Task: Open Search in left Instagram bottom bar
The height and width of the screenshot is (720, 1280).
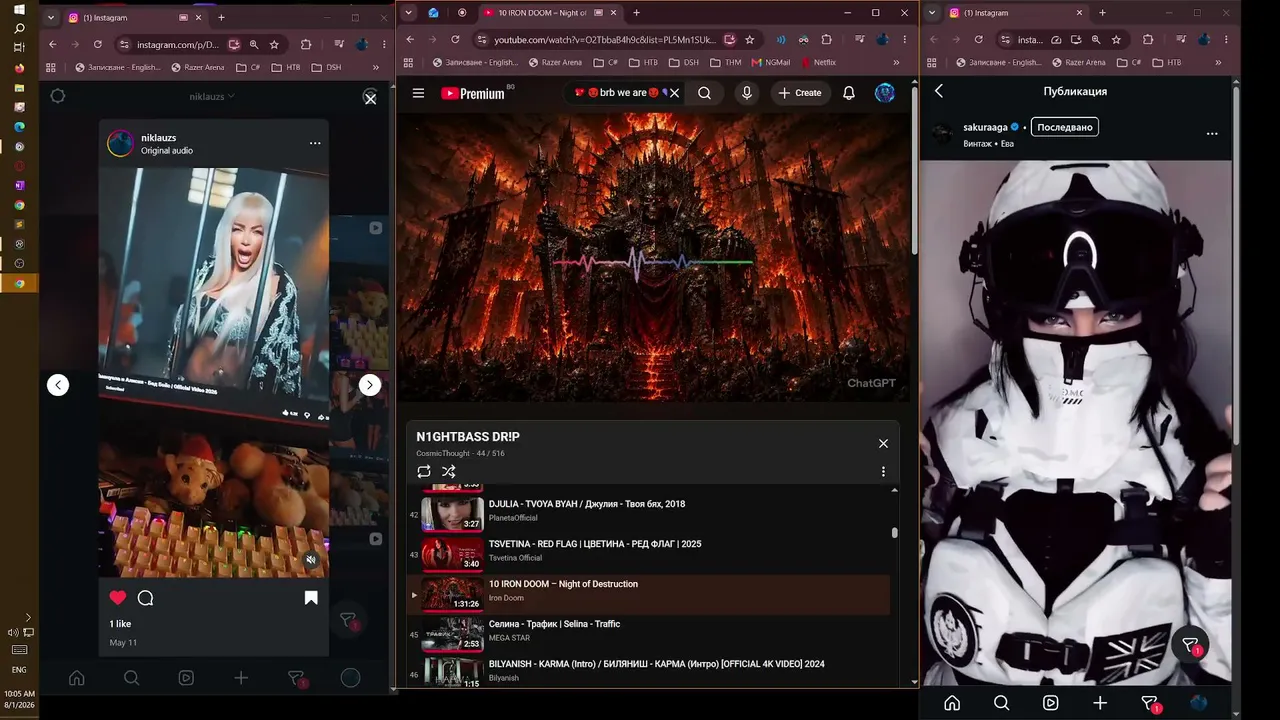Action: click(x=131, y=678)
